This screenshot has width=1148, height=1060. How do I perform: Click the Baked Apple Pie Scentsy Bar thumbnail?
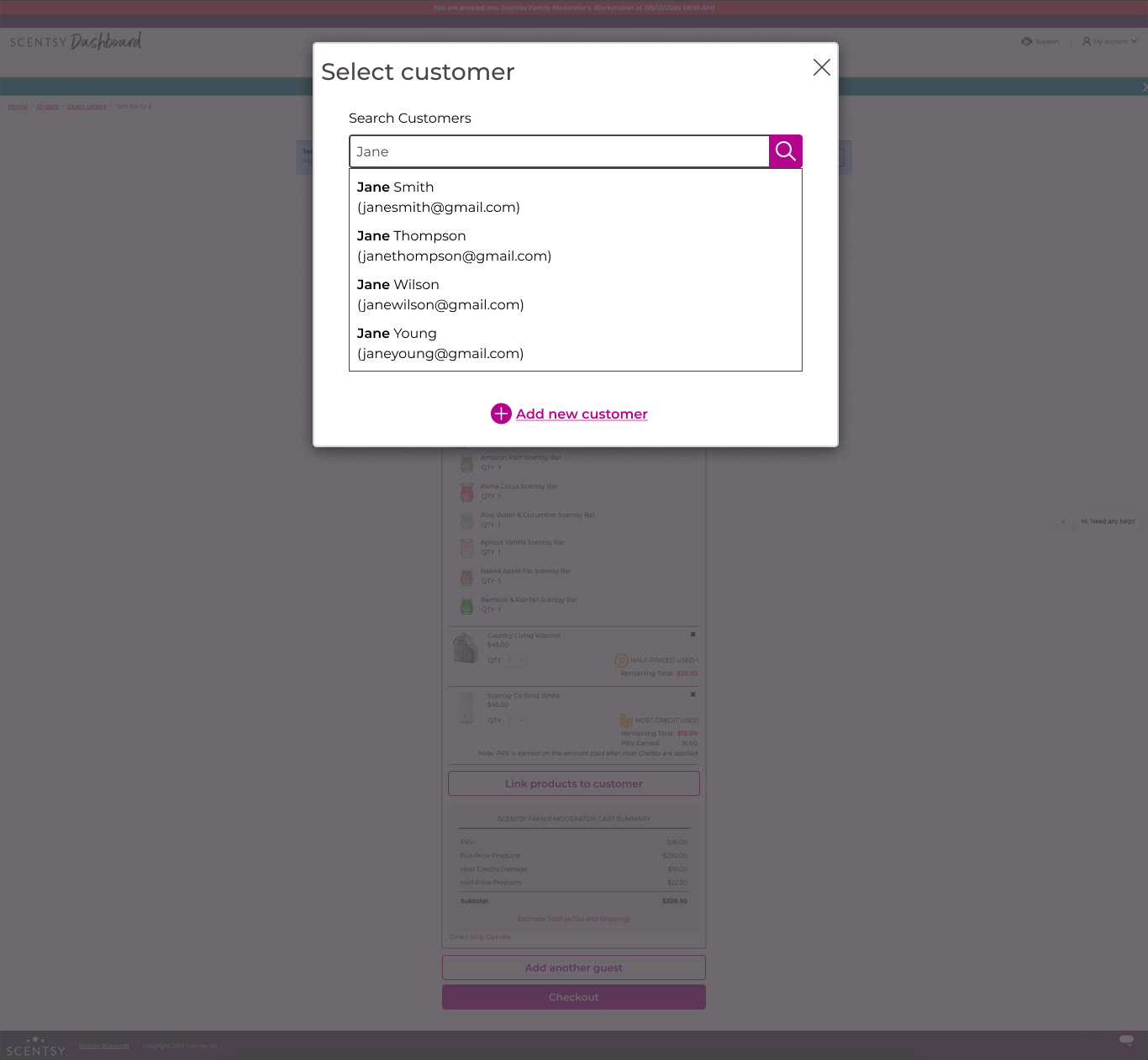coord(466,577)
